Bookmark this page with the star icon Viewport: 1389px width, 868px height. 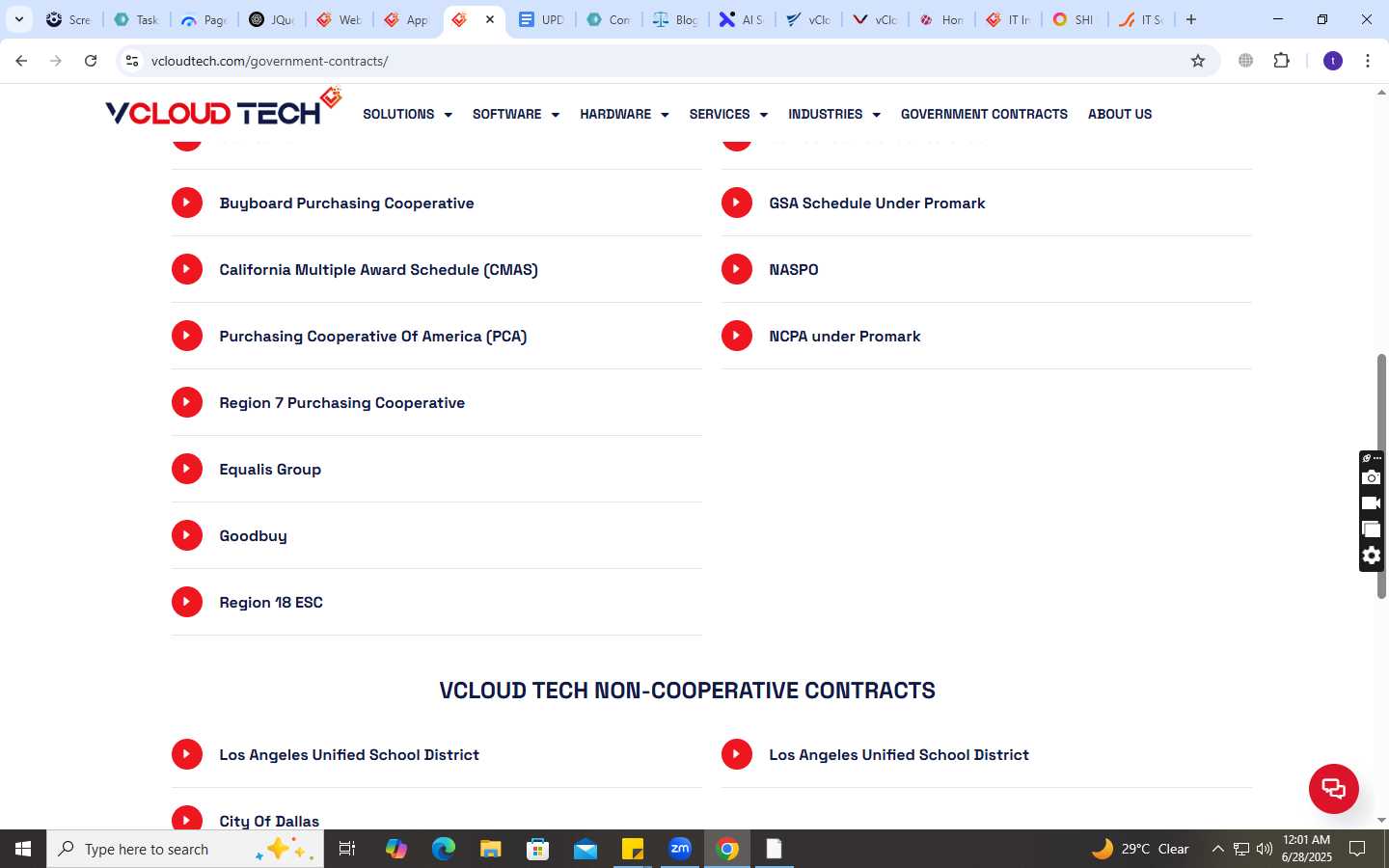(1198, 61)
